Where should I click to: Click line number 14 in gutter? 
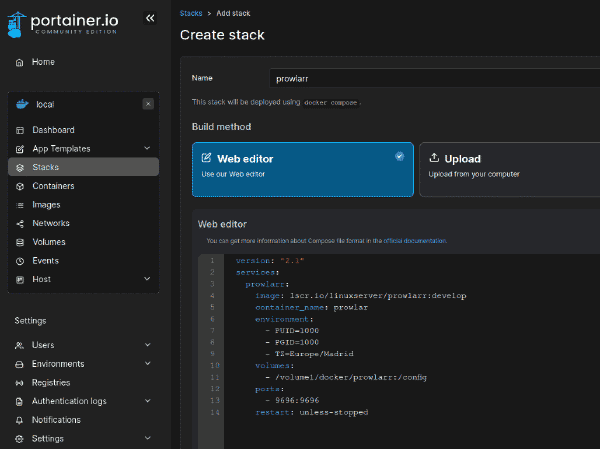click(x=215, y=412)
